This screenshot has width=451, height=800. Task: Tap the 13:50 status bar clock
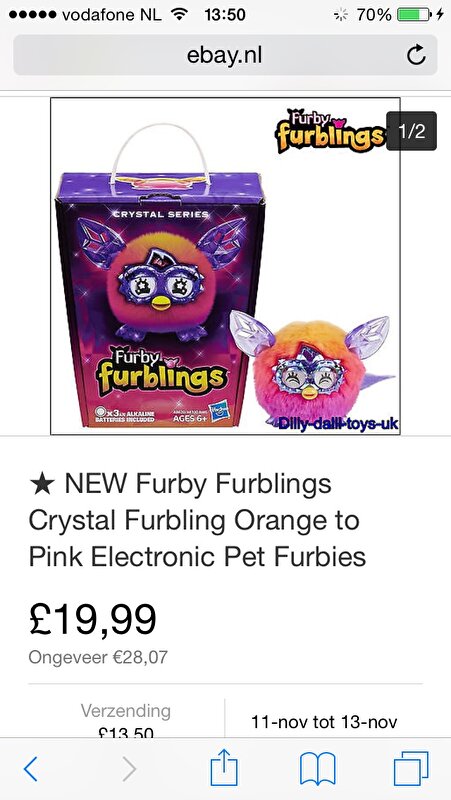(x=224, y=15)
